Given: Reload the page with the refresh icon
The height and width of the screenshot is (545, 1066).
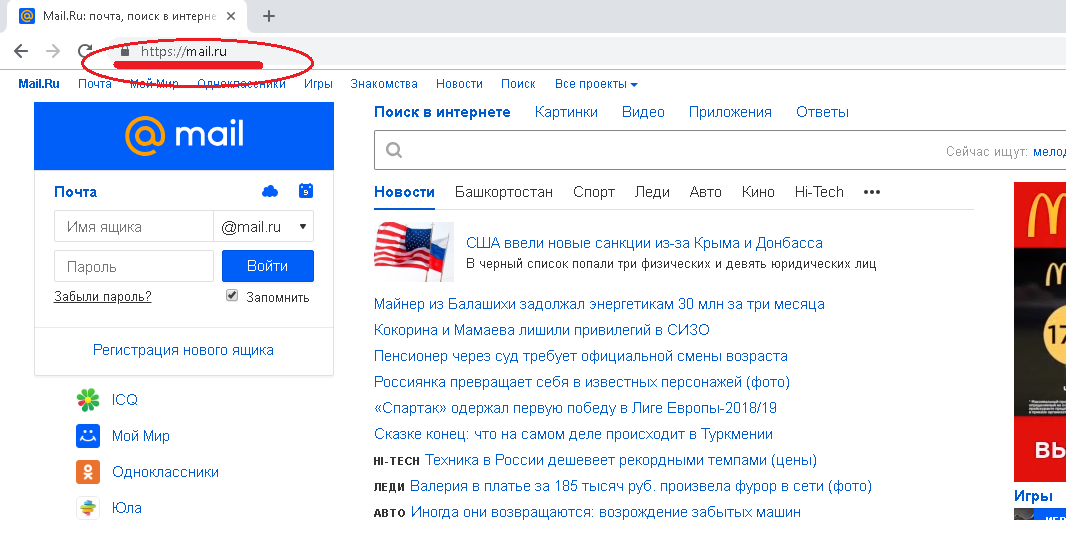Looking at the screenshot, I should pos(85,50).
